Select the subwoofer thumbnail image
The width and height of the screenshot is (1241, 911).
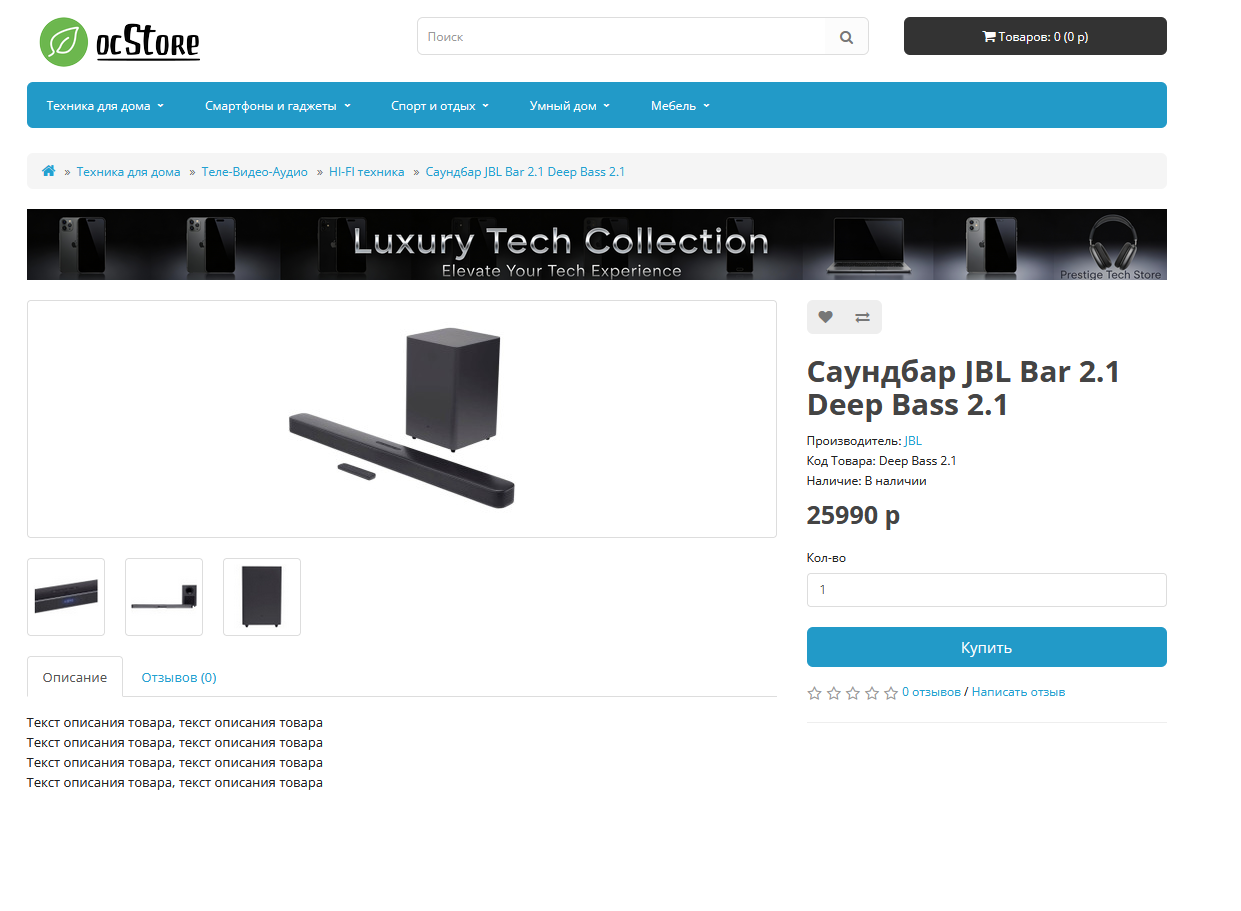tap(262, 597)
